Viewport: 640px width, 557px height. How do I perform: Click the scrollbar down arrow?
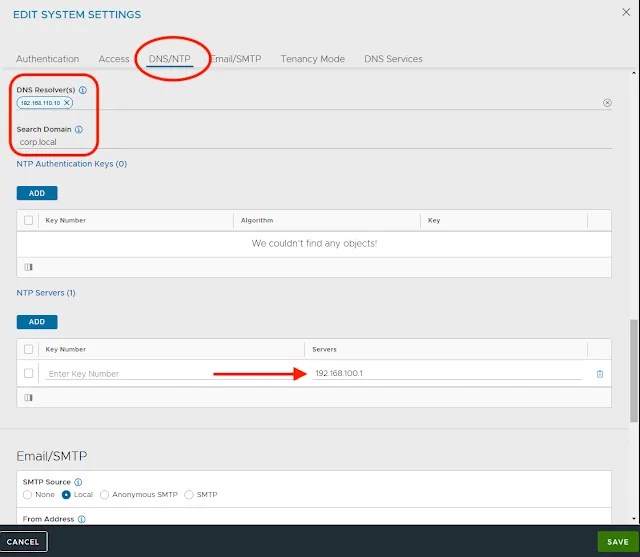[x=633, y=519]
